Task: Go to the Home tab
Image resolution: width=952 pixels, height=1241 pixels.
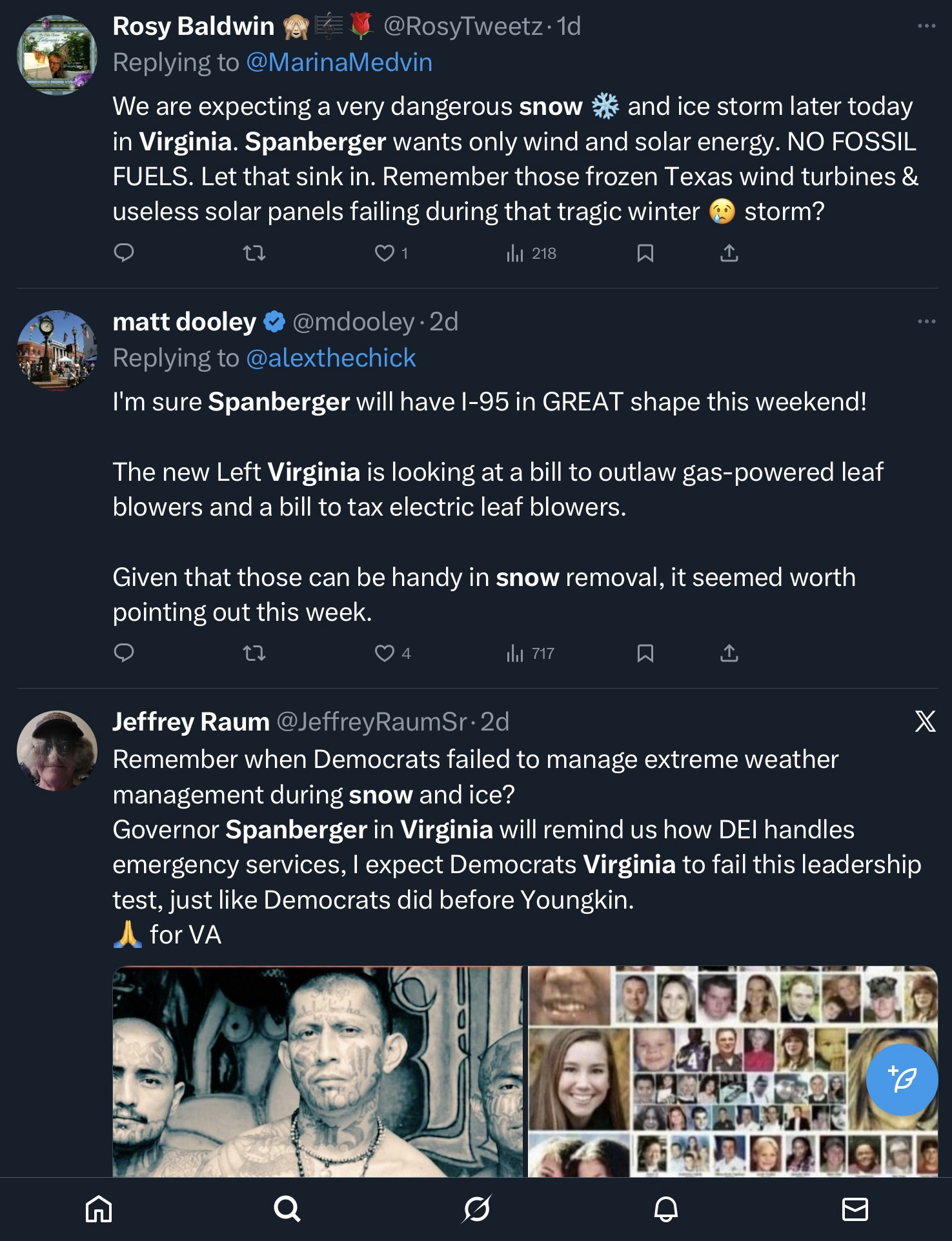Action: (99, 1209)
